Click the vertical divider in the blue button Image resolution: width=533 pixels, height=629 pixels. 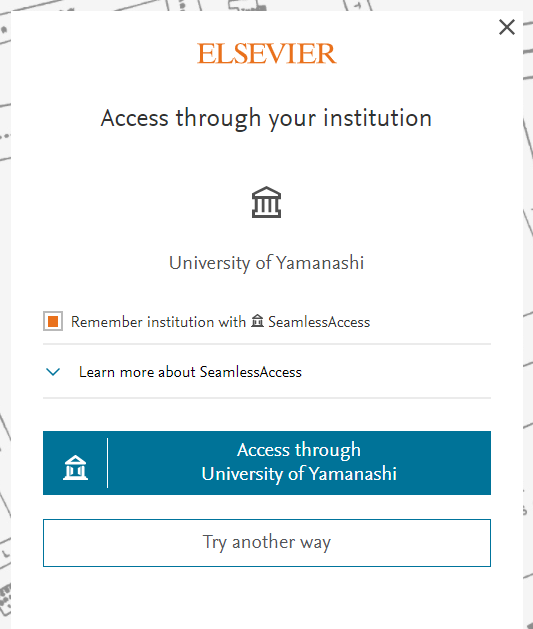point(107,463)
